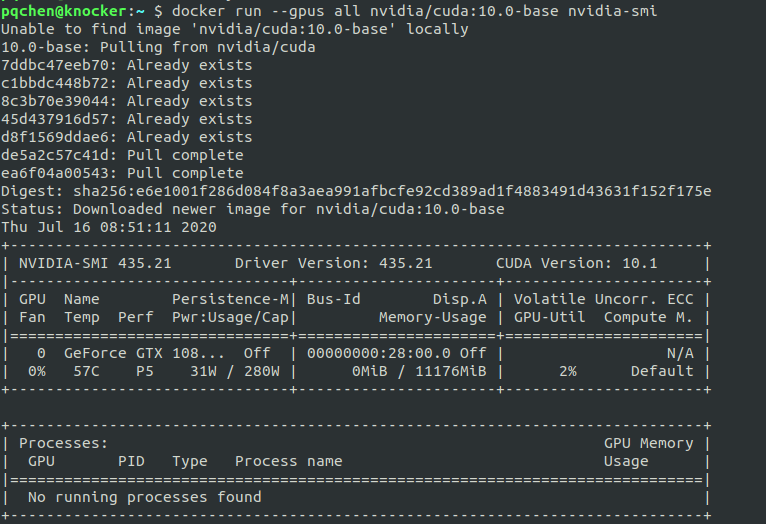
Task: Click the power usage 31W / 280W
Action: coord(235,371)
